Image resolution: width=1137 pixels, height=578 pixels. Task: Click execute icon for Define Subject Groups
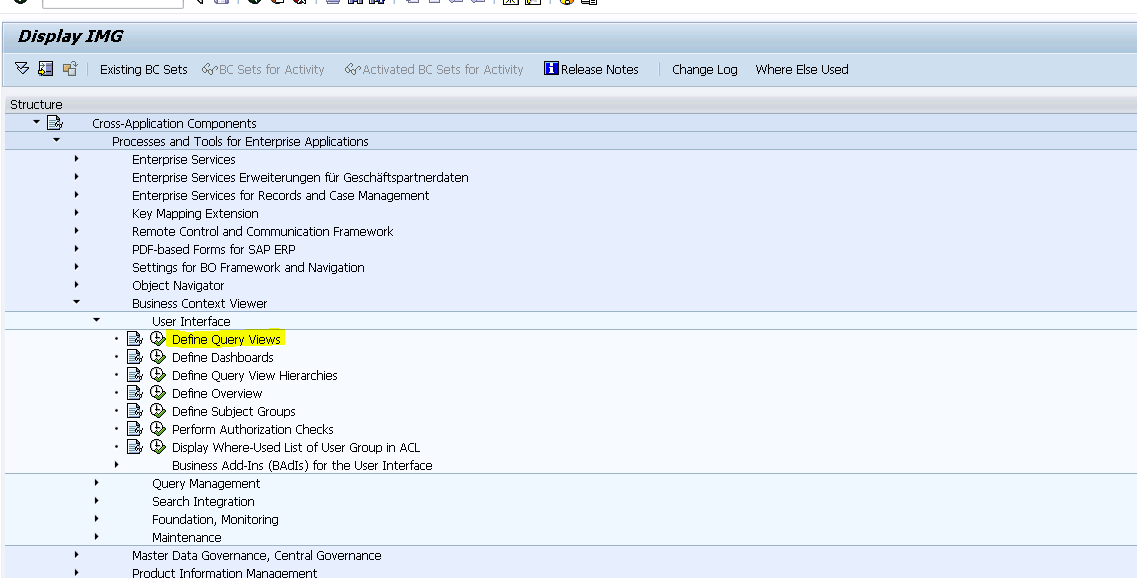coord(157,411)
